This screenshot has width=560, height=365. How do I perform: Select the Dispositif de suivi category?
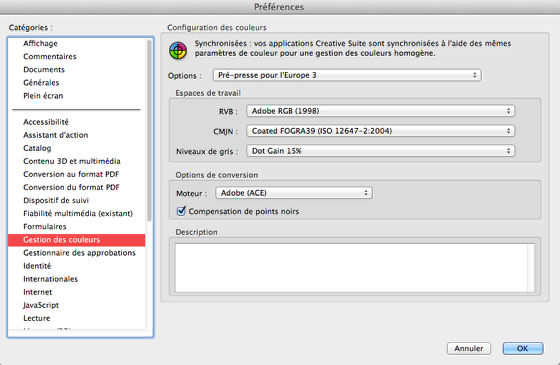tap(76, 200)
